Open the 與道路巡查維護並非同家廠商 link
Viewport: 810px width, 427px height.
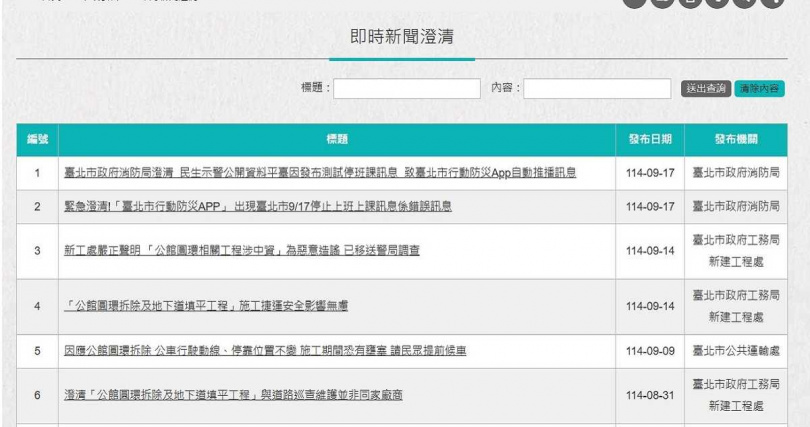[x=233, y=395]
